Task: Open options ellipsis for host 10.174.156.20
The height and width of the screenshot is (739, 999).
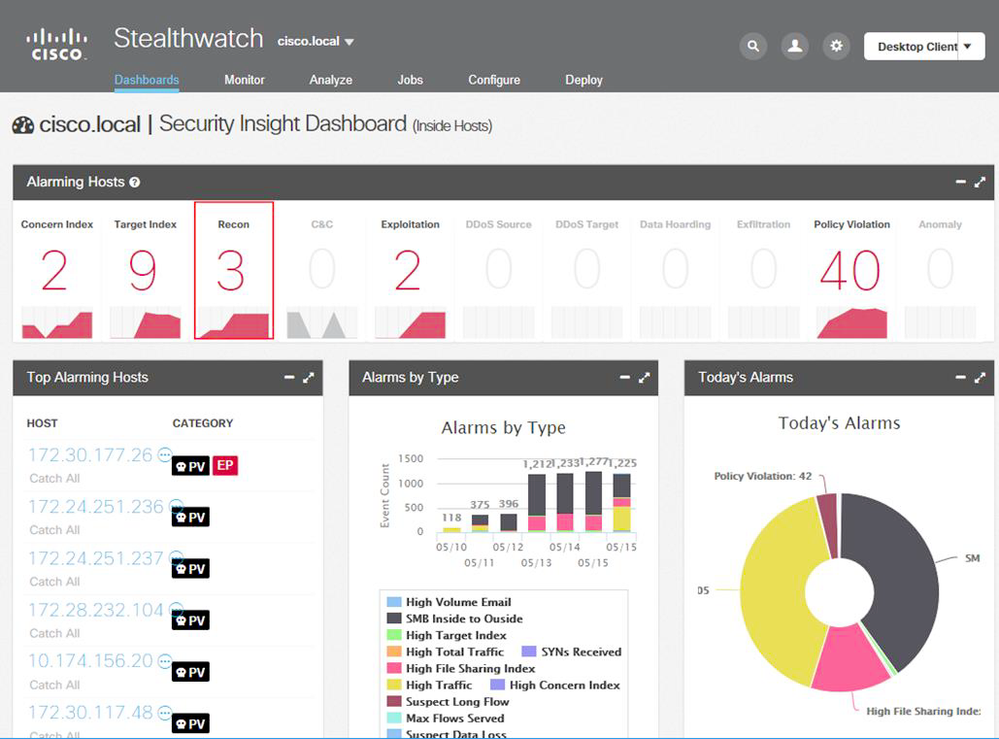Action: [x=164, y=661]
